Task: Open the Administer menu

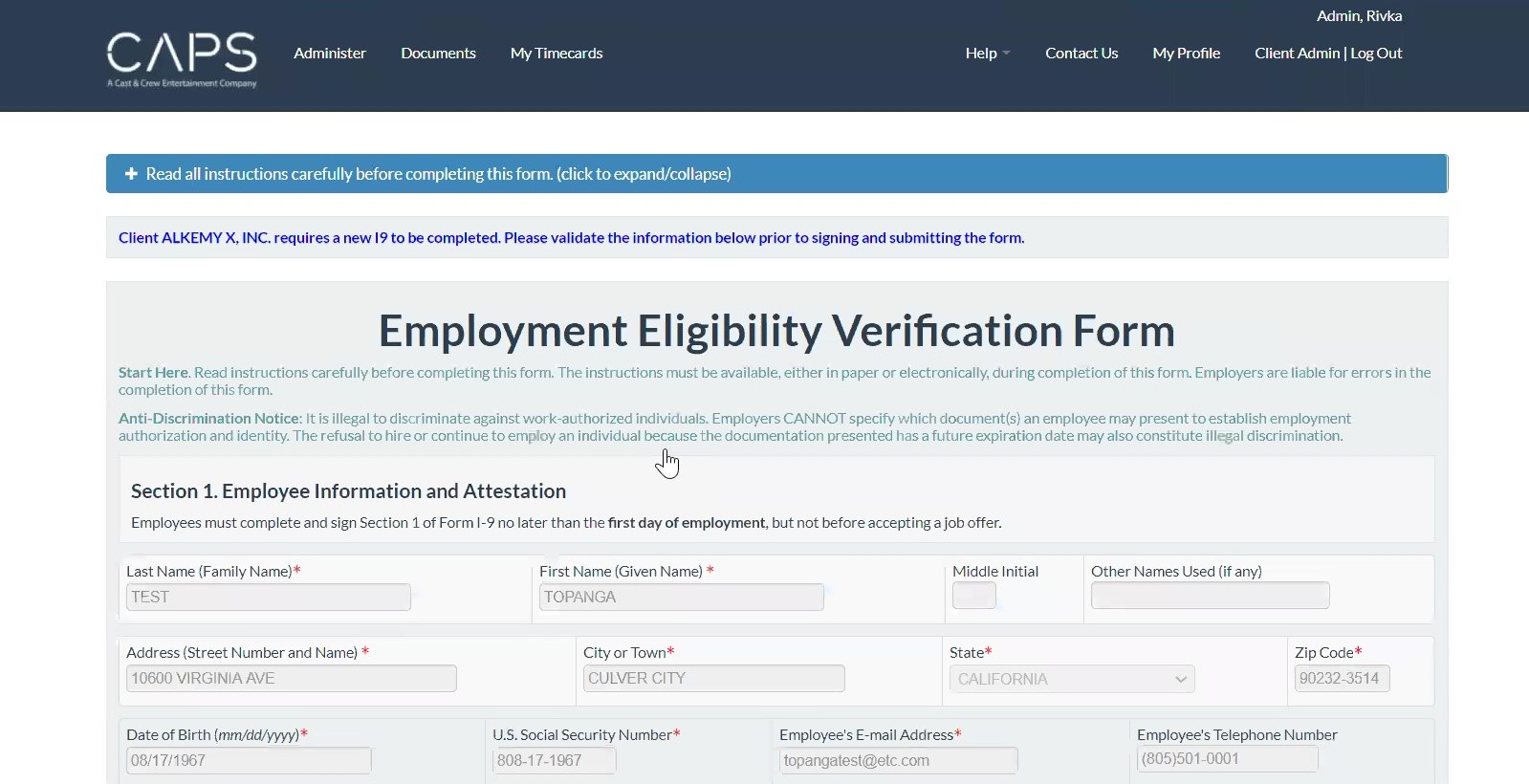Action: coord(330,54)
